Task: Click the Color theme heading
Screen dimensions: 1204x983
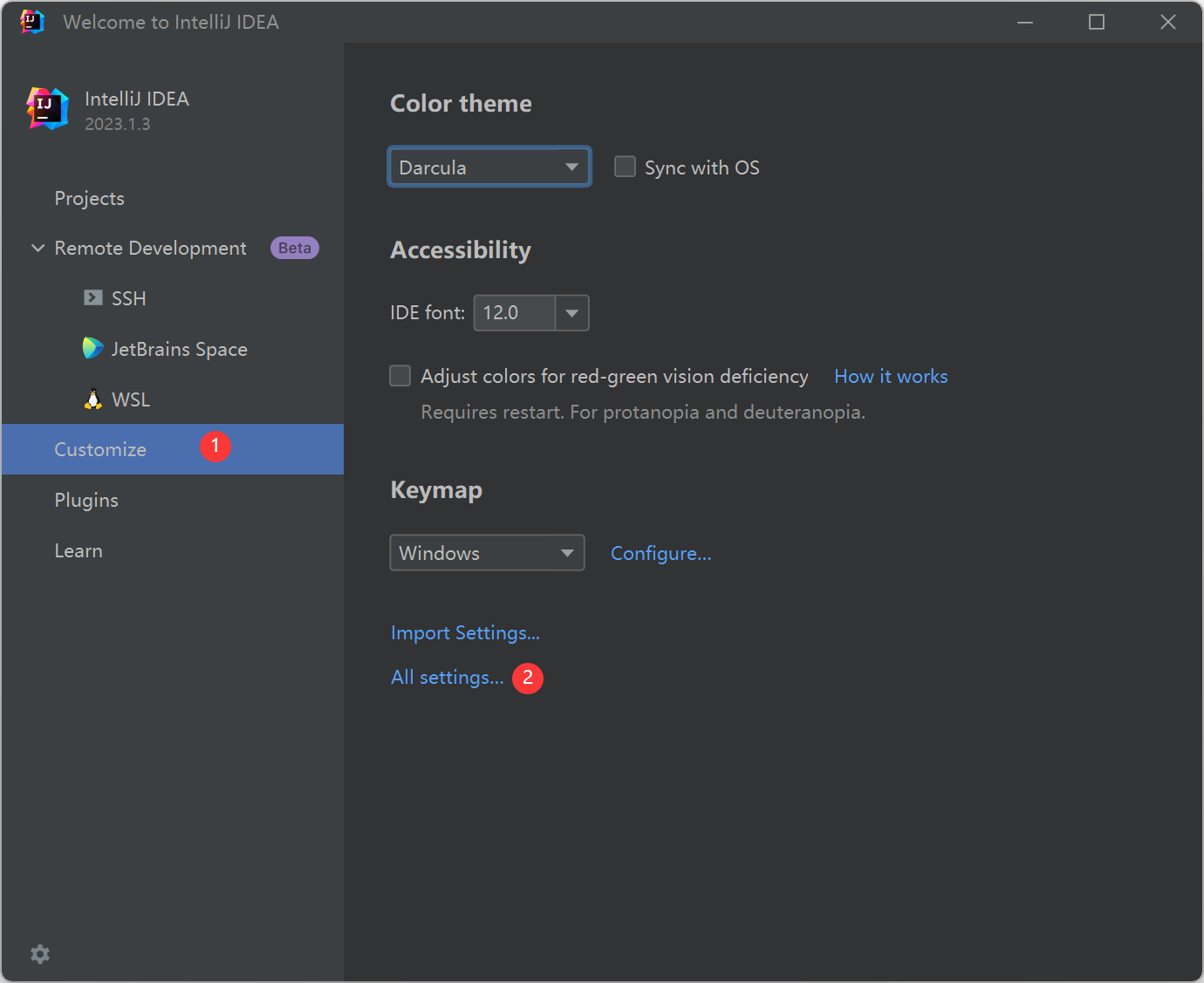Action: tap(461, 104)
